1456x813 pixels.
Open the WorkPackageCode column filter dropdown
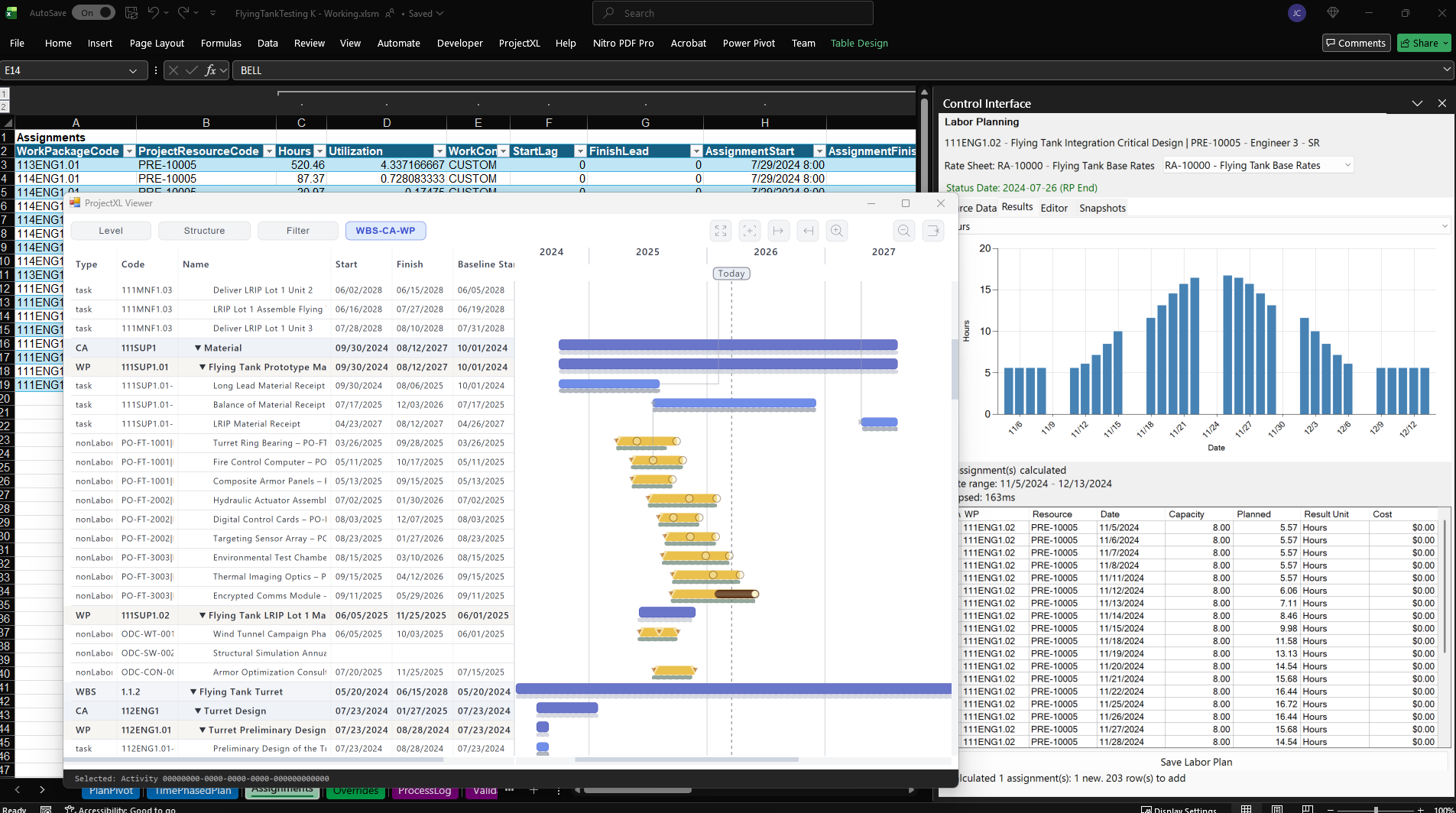pos(129,151)
